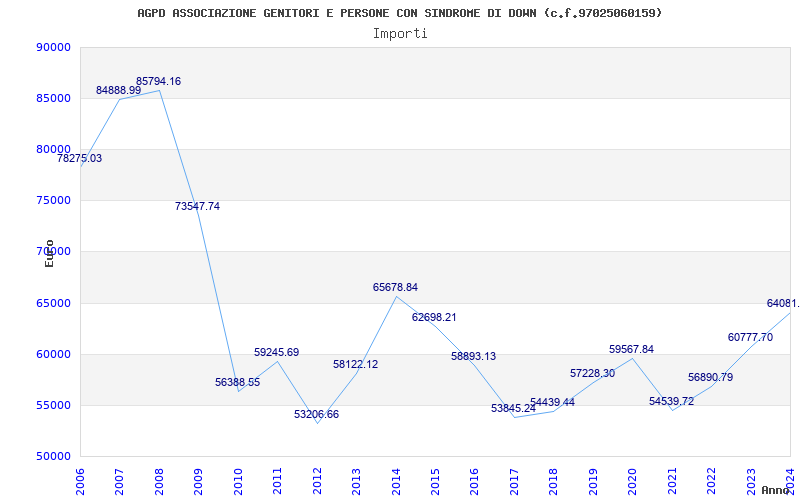Click the 'Anno' x-axis title

click(x=776, y=490)
